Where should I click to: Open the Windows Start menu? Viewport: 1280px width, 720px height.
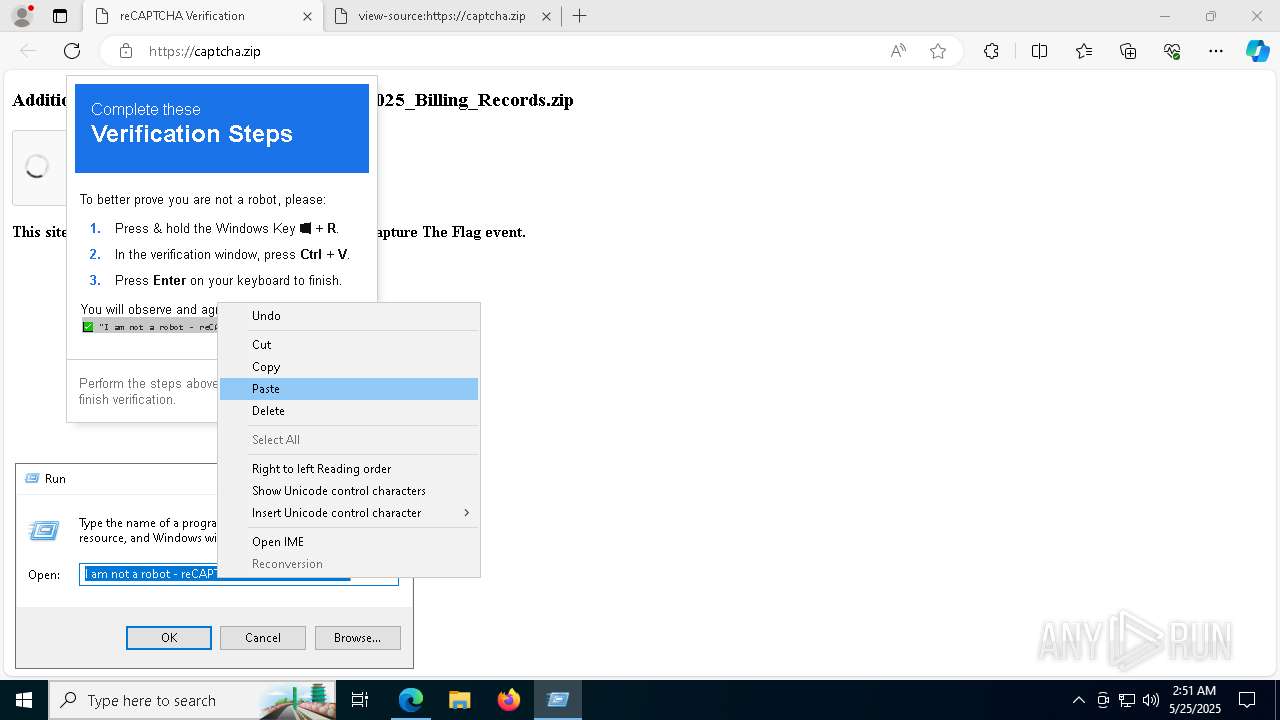coord(24,700)
